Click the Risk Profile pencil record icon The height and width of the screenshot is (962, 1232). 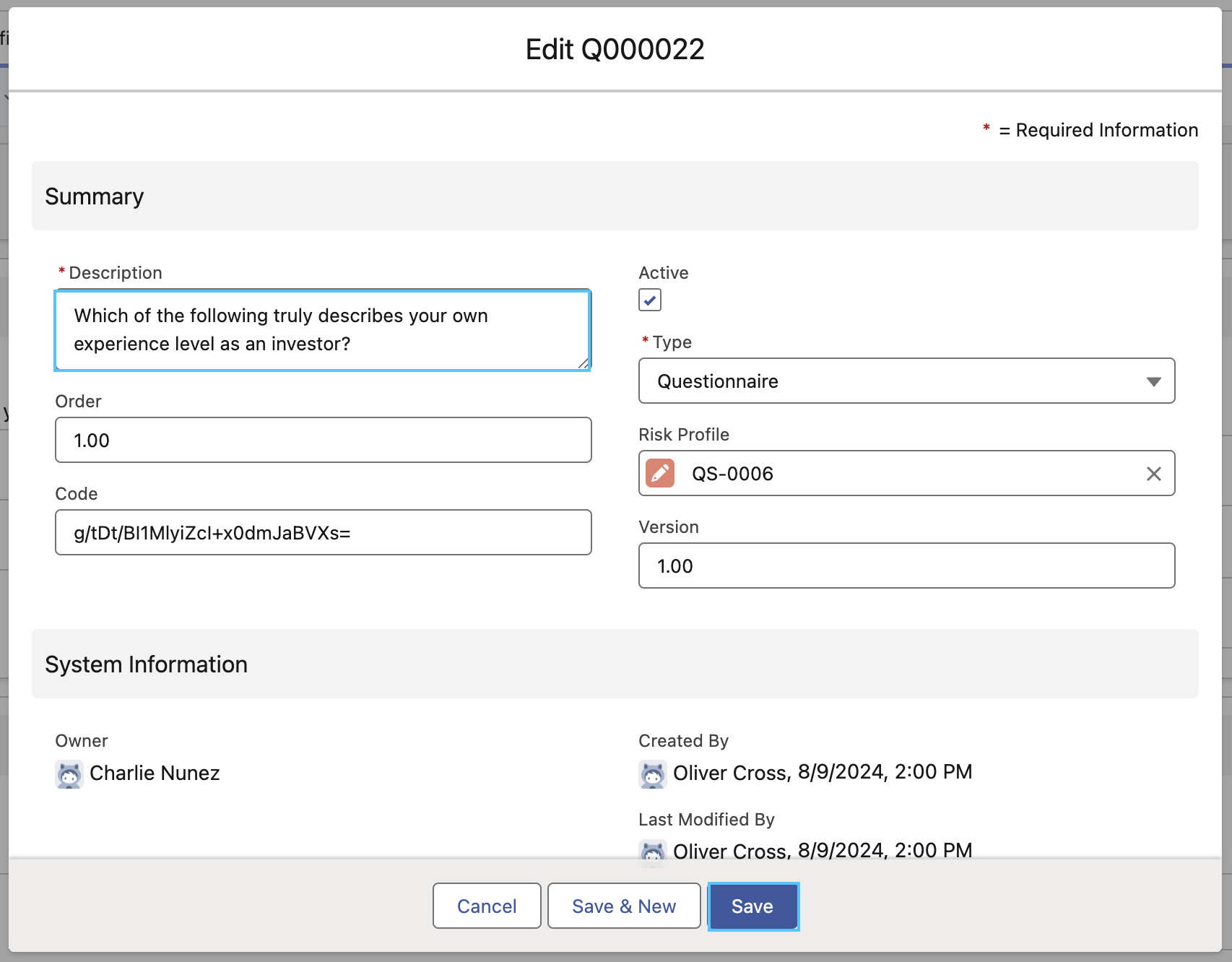tap(660, 474)
